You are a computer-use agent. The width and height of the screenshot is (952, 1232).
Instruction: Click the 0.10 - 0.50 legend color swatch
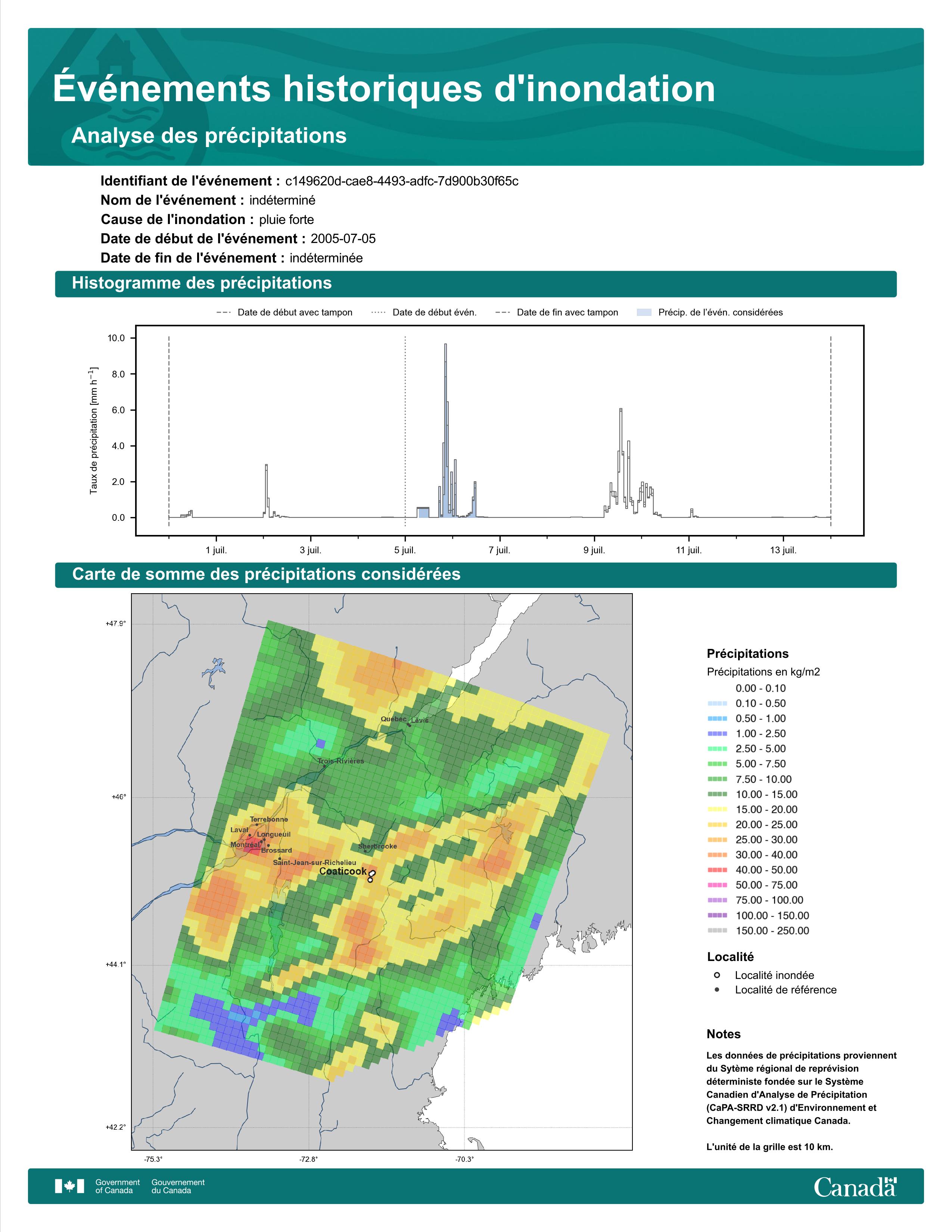(717, 703)
